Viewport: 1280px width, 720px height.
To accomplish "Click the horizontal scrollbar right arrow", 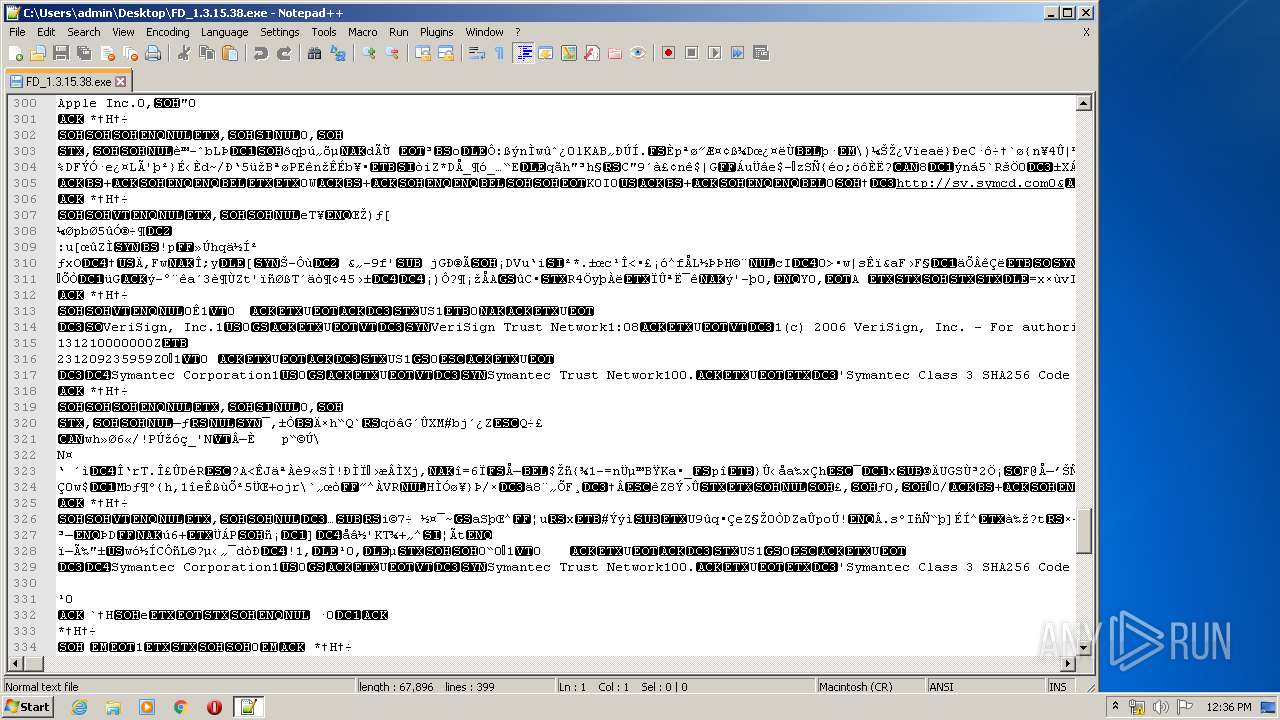I will click(x=1069, y=664).
